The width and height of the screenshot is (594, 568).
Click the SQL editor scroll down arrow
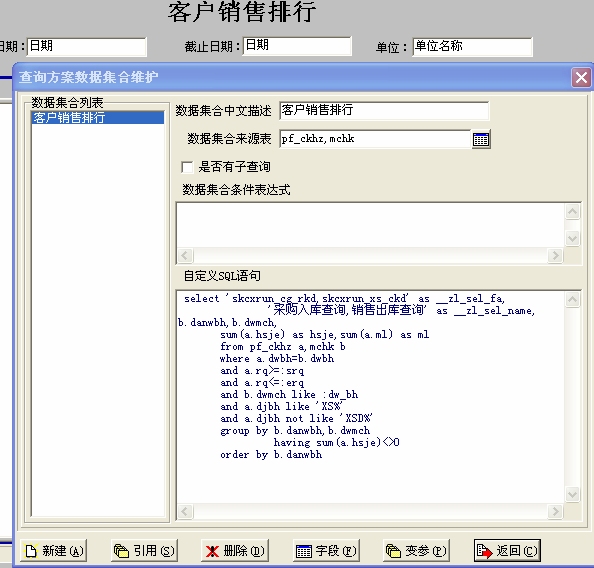572,494
